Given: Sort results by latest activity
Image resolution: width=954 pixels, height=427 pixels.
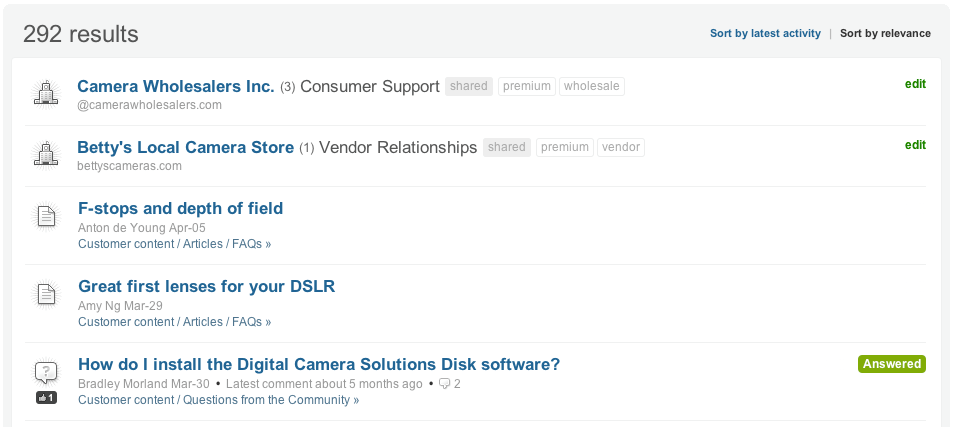Looking at the screenshot, I should tap(765, 33).
